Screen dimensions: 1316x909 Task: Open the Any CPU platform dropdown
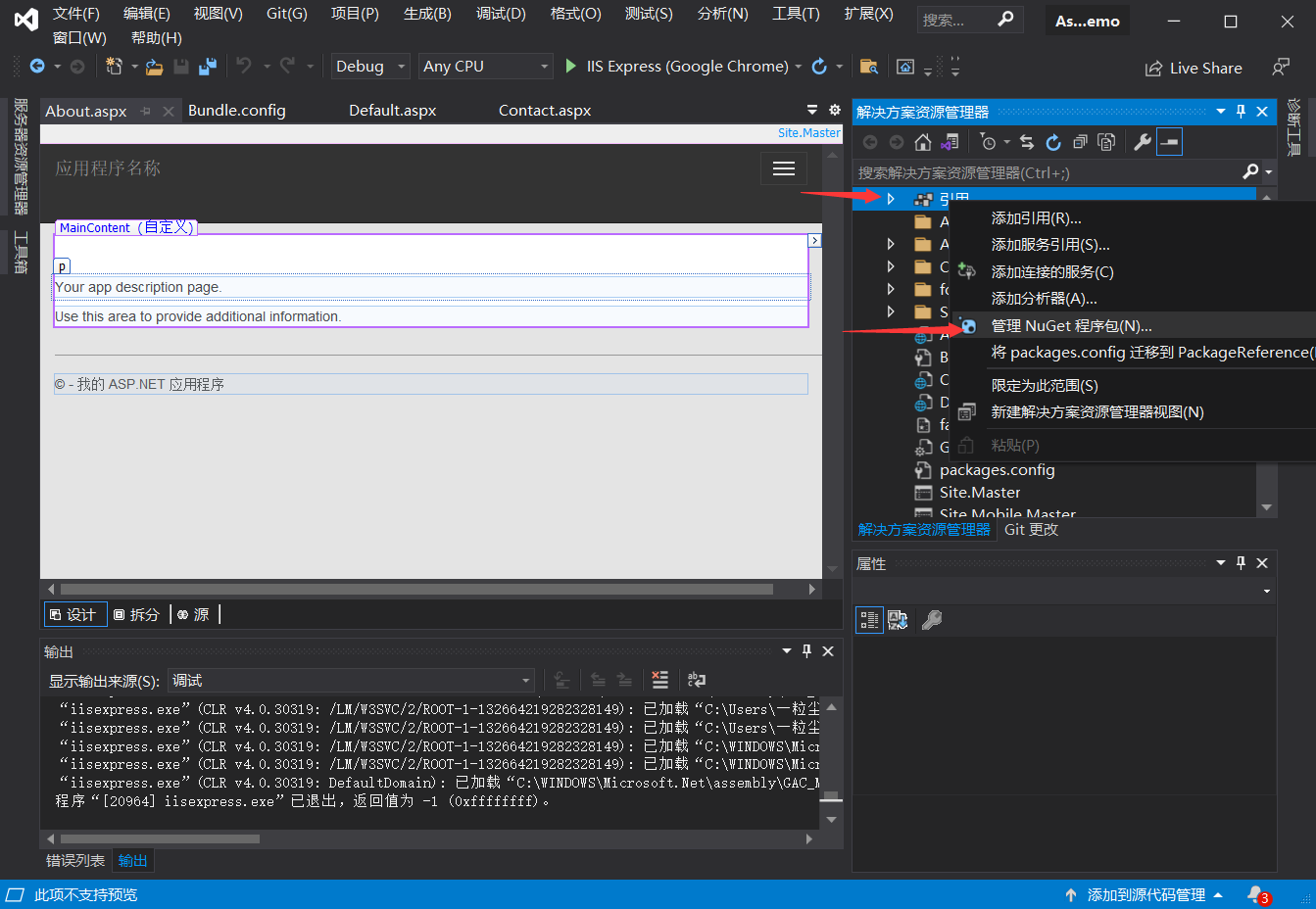pyautogui.click(x=484, y=66)
